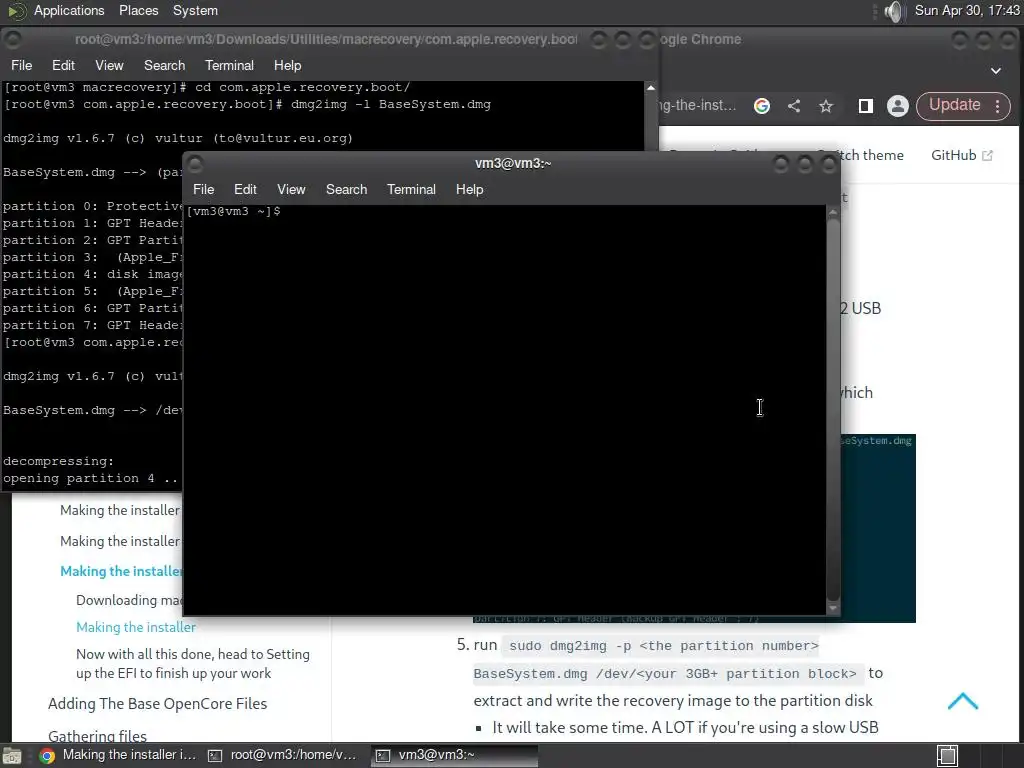Toggle Chrome side panel icon

866,106
